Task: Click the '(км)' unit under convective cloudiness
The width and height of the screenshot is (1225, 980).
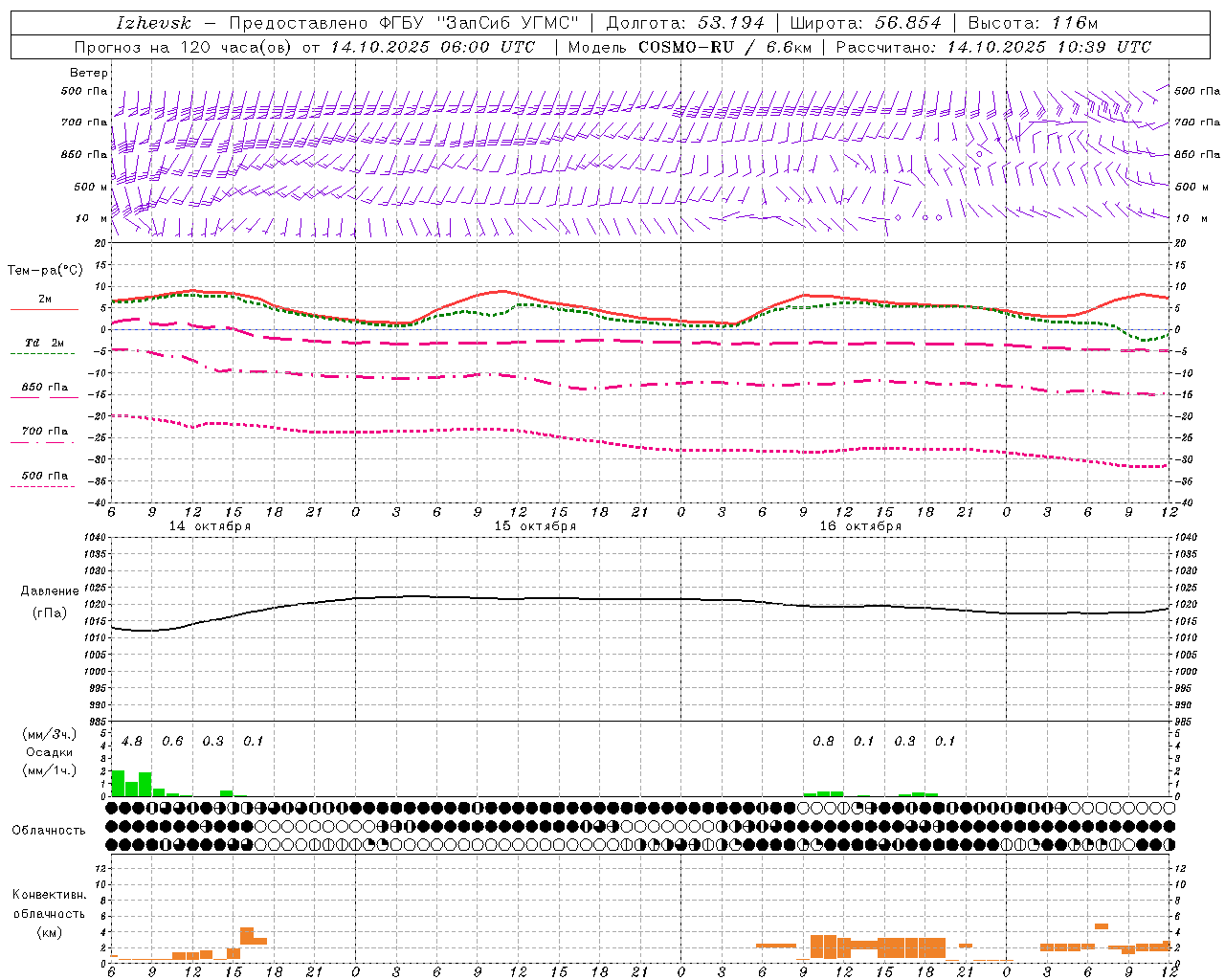Action: [x=49, y=932]
